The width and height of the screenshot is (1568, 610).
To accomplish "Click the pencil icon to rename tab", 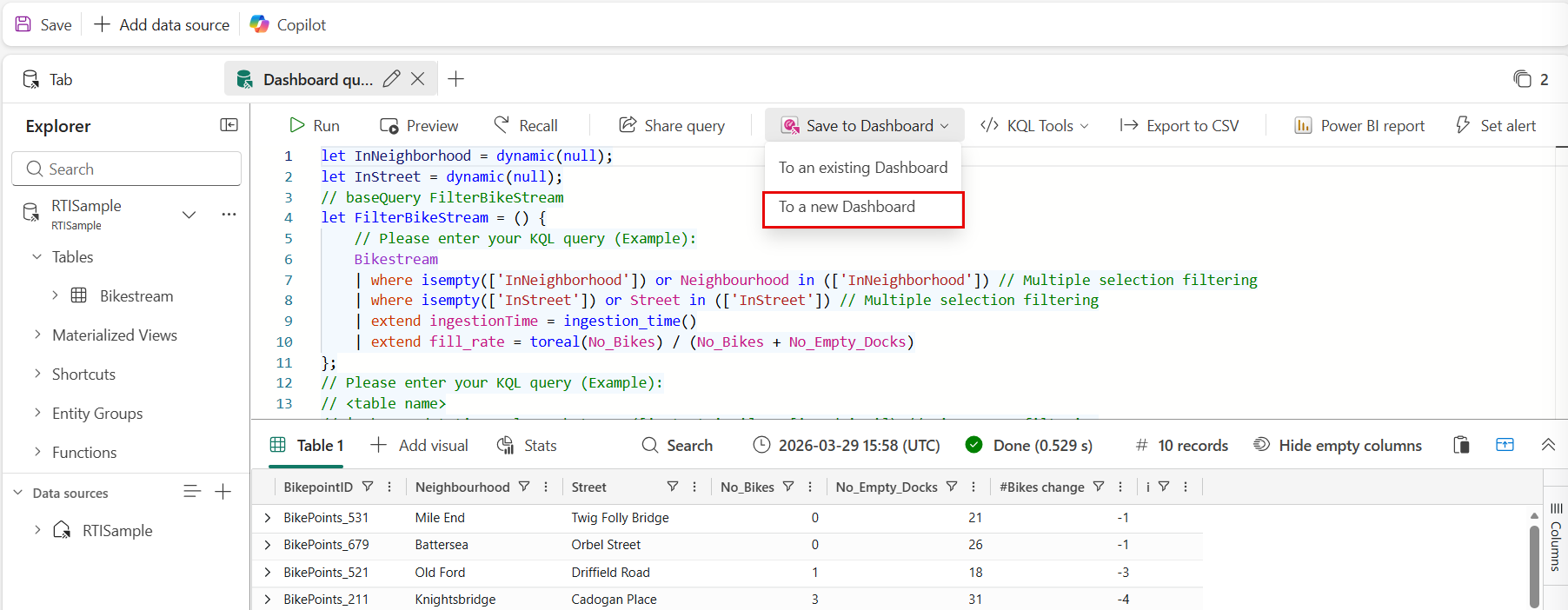I will click(x=391, y=79).
